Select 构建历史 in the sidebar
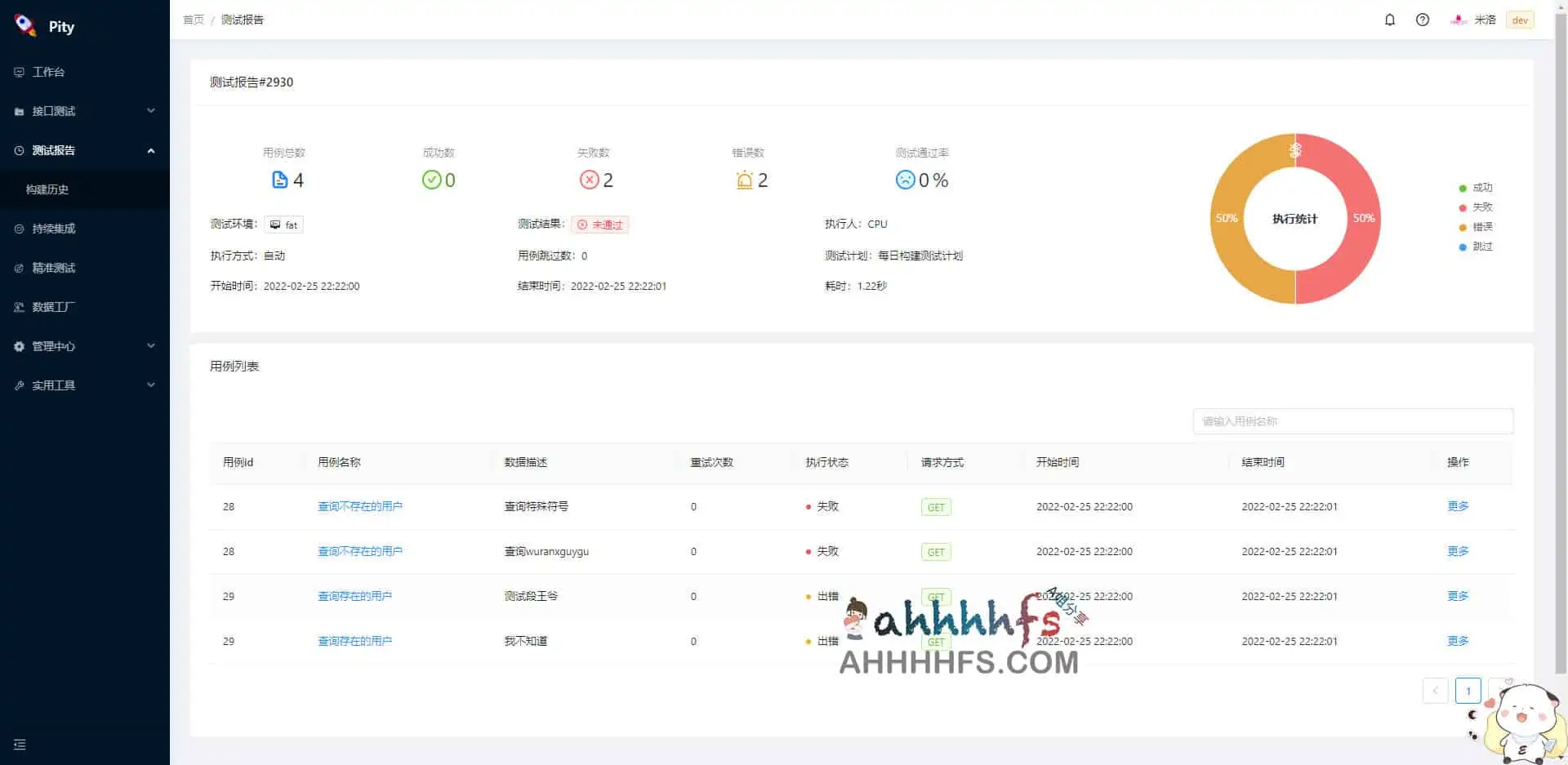This screenshot has width=1568, height=765. point(47,189)
